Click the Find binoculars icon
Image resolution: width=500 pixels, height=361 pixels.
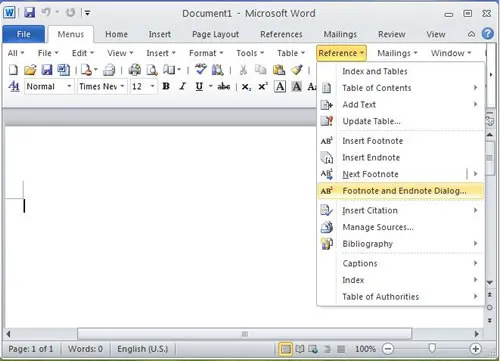point(218,70)
